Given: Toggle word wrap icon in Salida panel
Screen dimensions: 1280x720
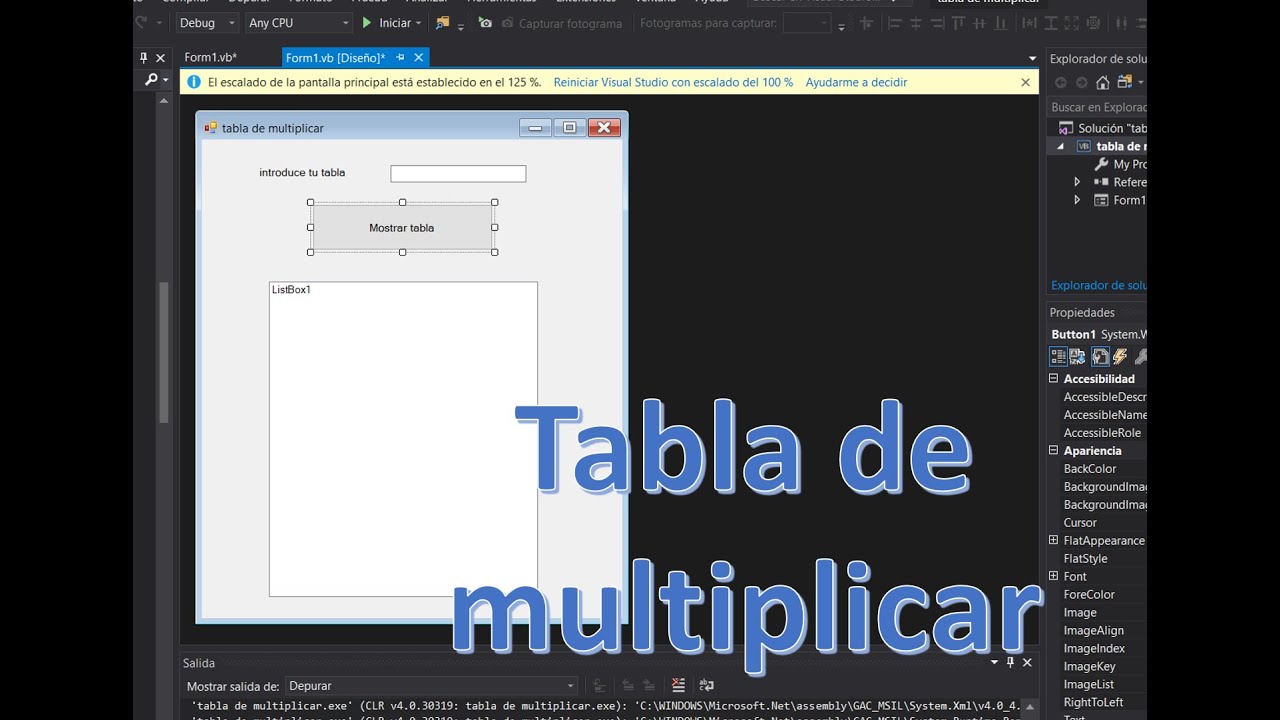Looking at the screenshot, I should tap(707, 685).
